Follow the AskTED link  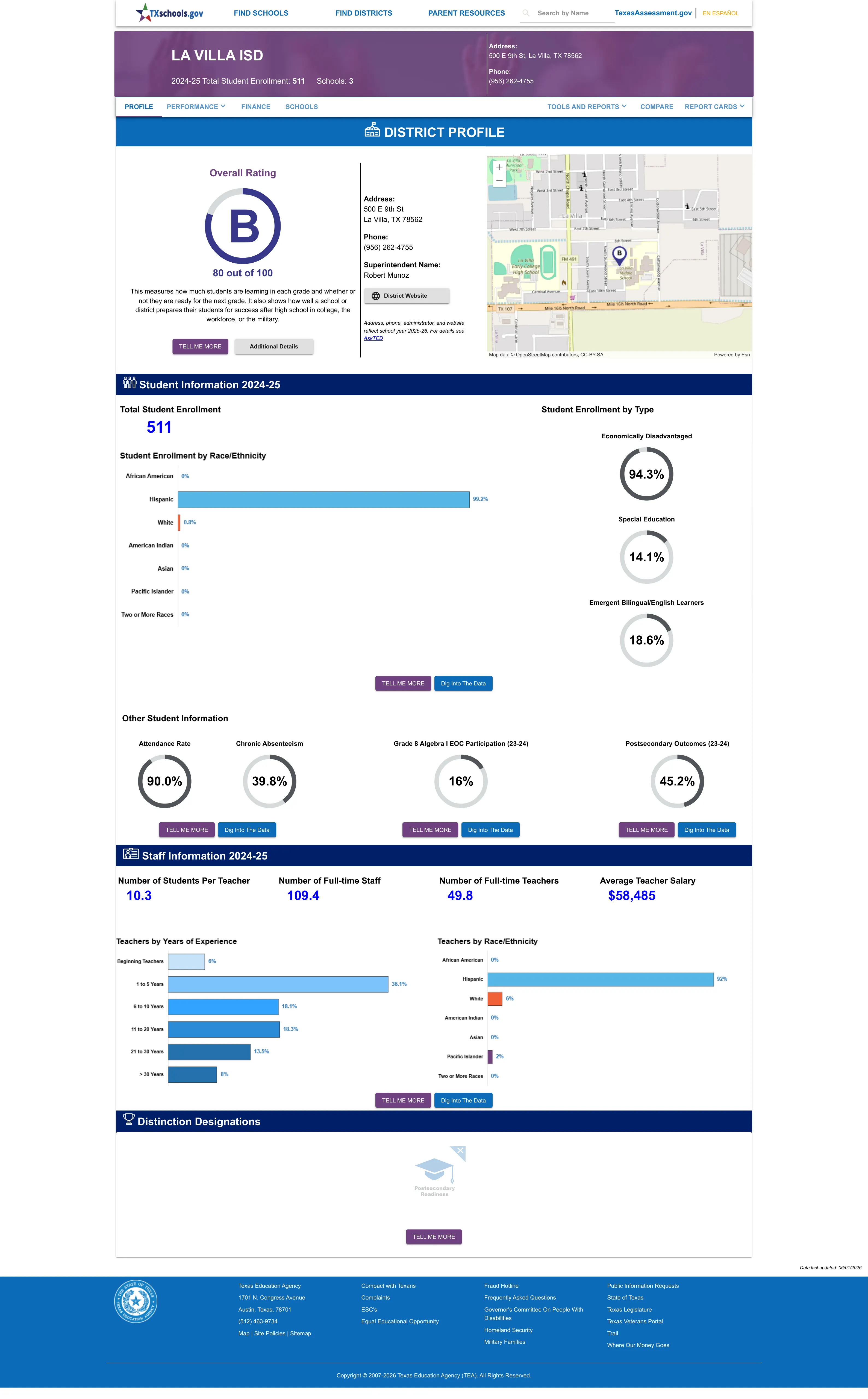tap(373, 338)
